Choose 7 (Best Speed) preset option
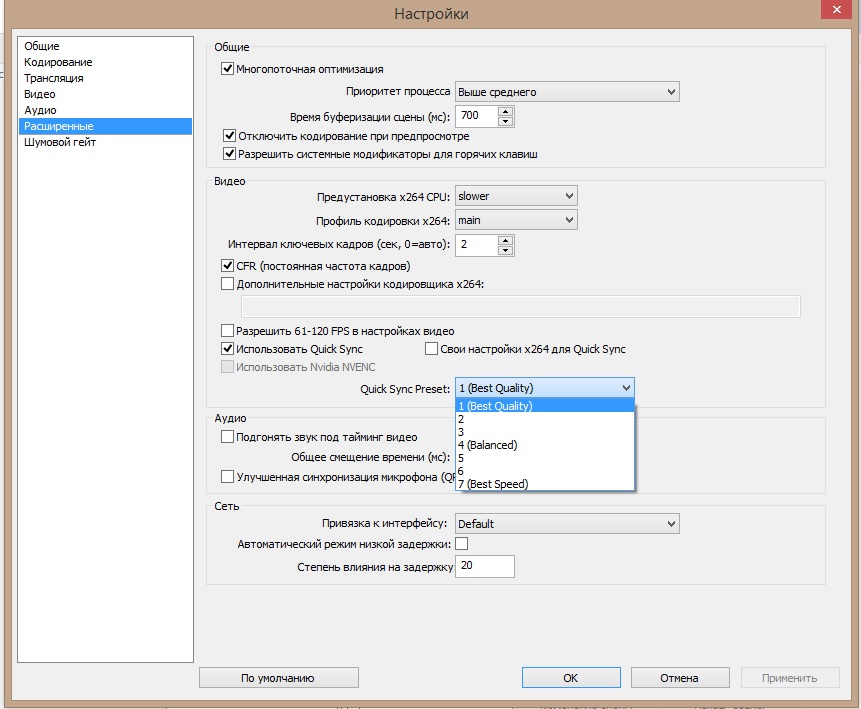This screenshot has height=709, width=861. (492, 484)
